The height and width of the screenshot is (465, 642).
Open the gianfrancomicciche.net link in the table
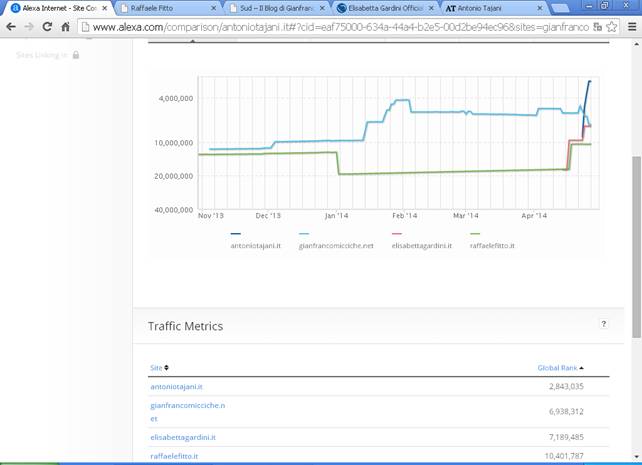pos(188,412)
